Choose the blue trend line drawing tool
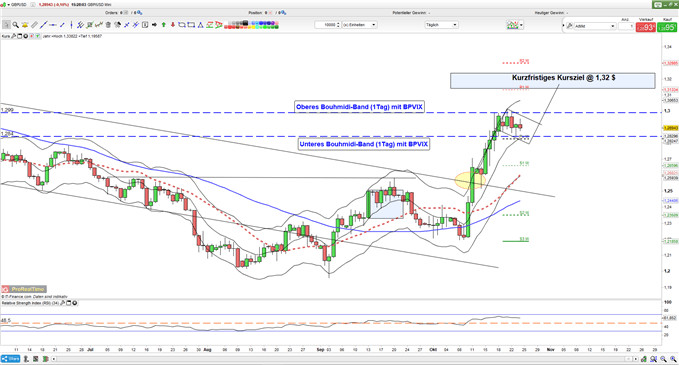The height and width of the screenshot is (365, 679). pos(43,25)
